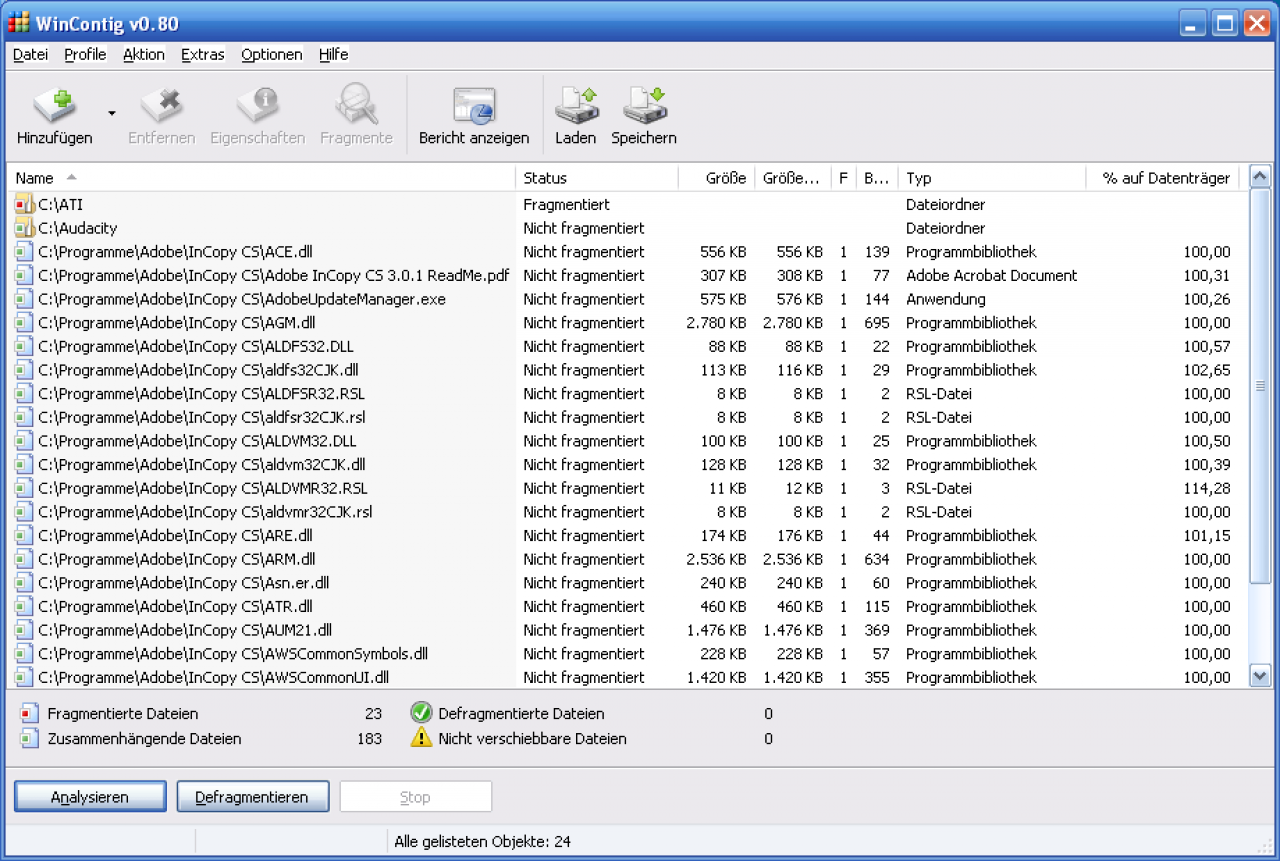Click the Fragmentiert status of C:\ATI

(x=566, y=205)
